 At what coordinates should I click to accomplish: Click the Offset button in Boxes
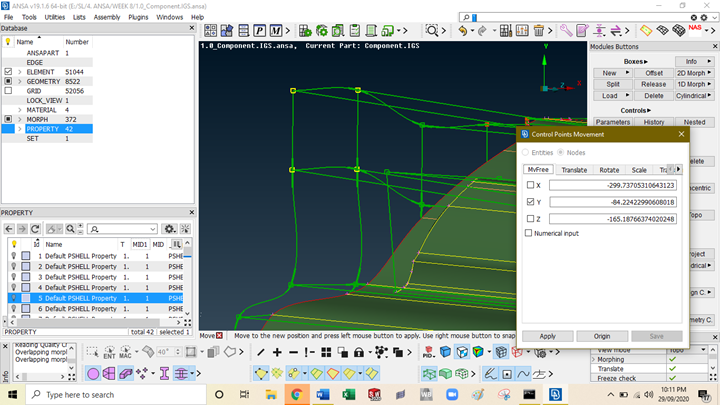pyautogui.click(x=653, y=73)
